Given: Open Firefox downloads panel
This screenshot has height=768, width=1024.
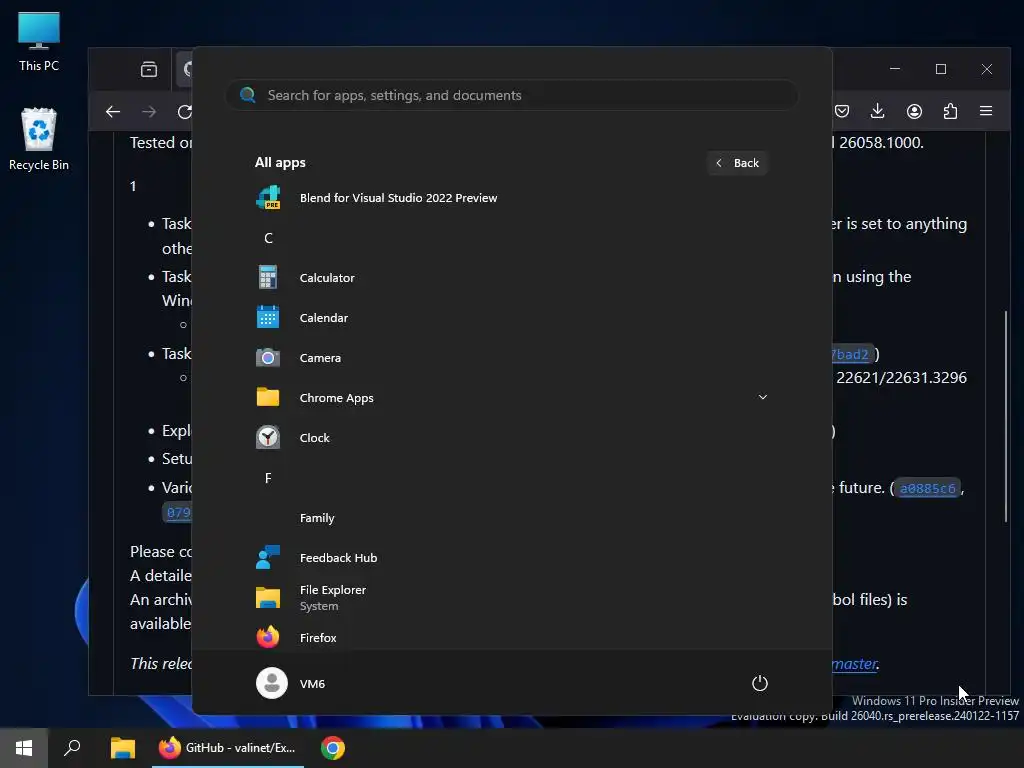Looking at the screenshot, I should point(878,111).
